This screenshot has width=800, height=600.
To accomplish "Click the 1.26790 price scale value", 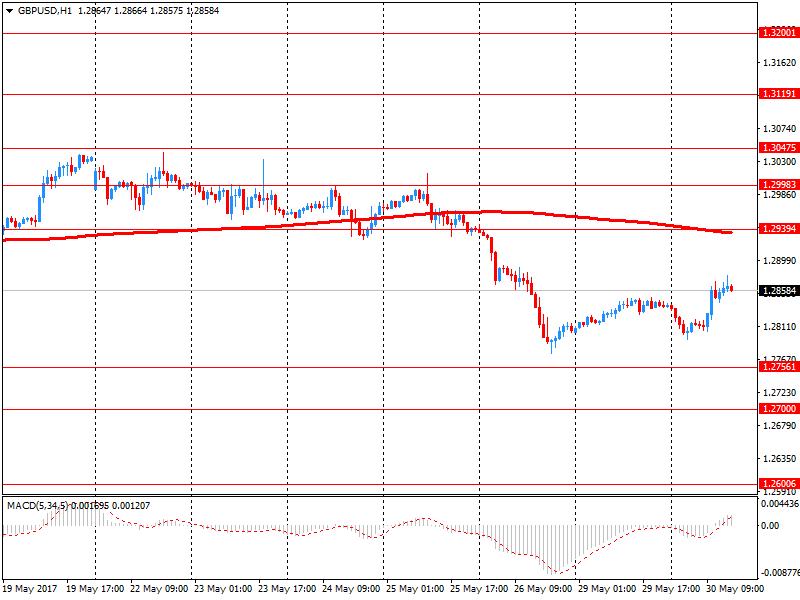I will 780,426.
